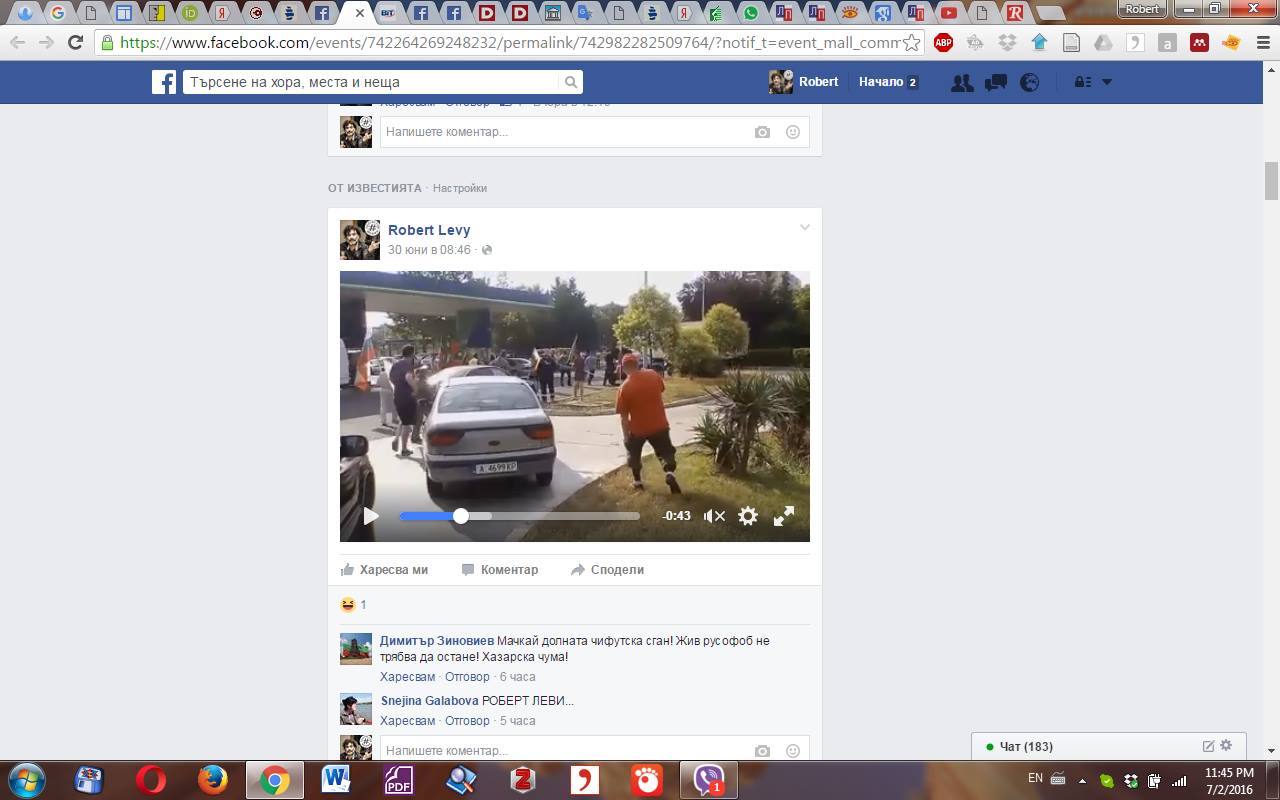Open Facebook messages icon

[x=995, y=83]
